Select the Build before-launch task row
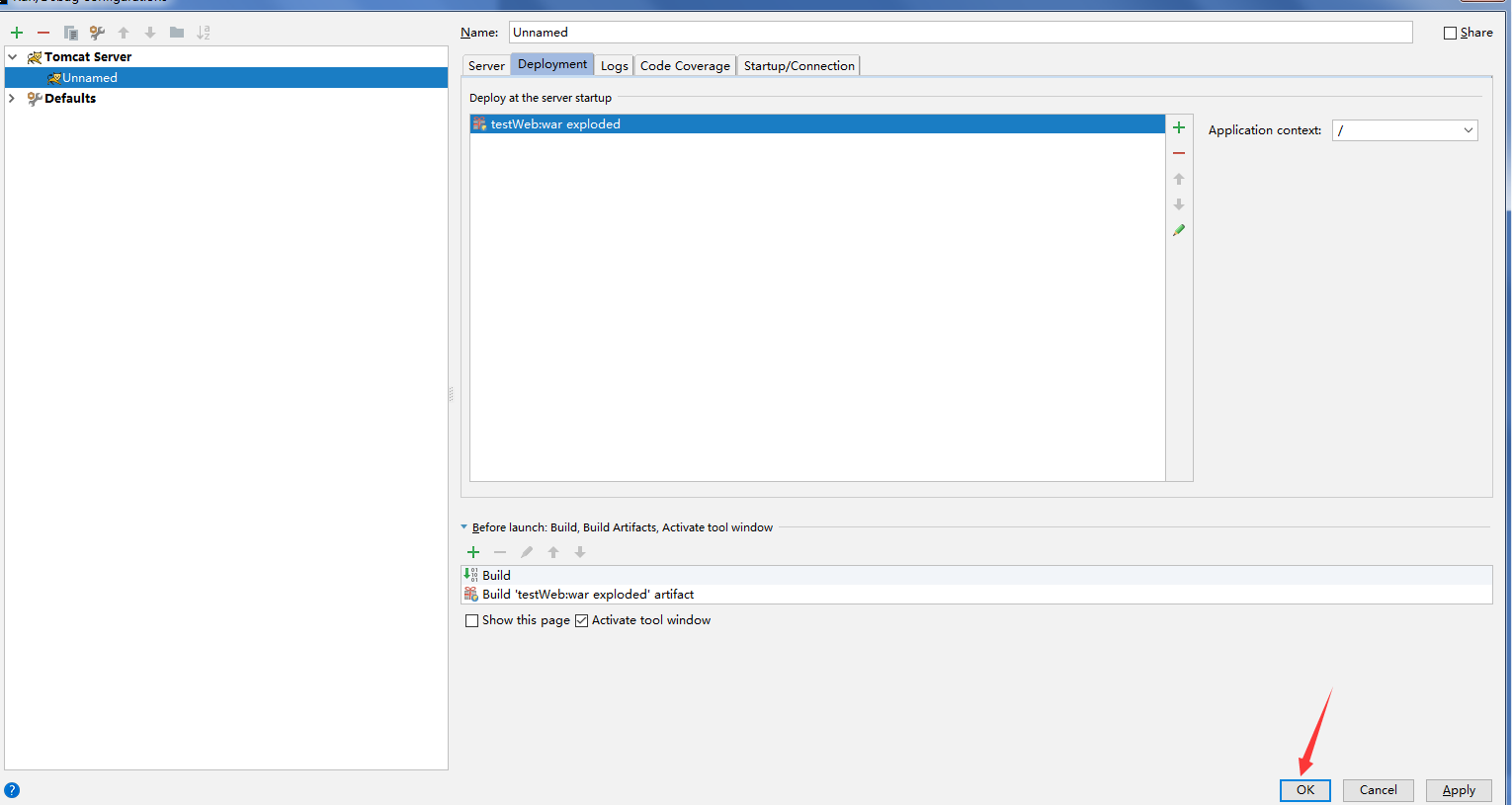Image resolution: width=1512 pixels, height=805 pixels. (x=976, y=576)
